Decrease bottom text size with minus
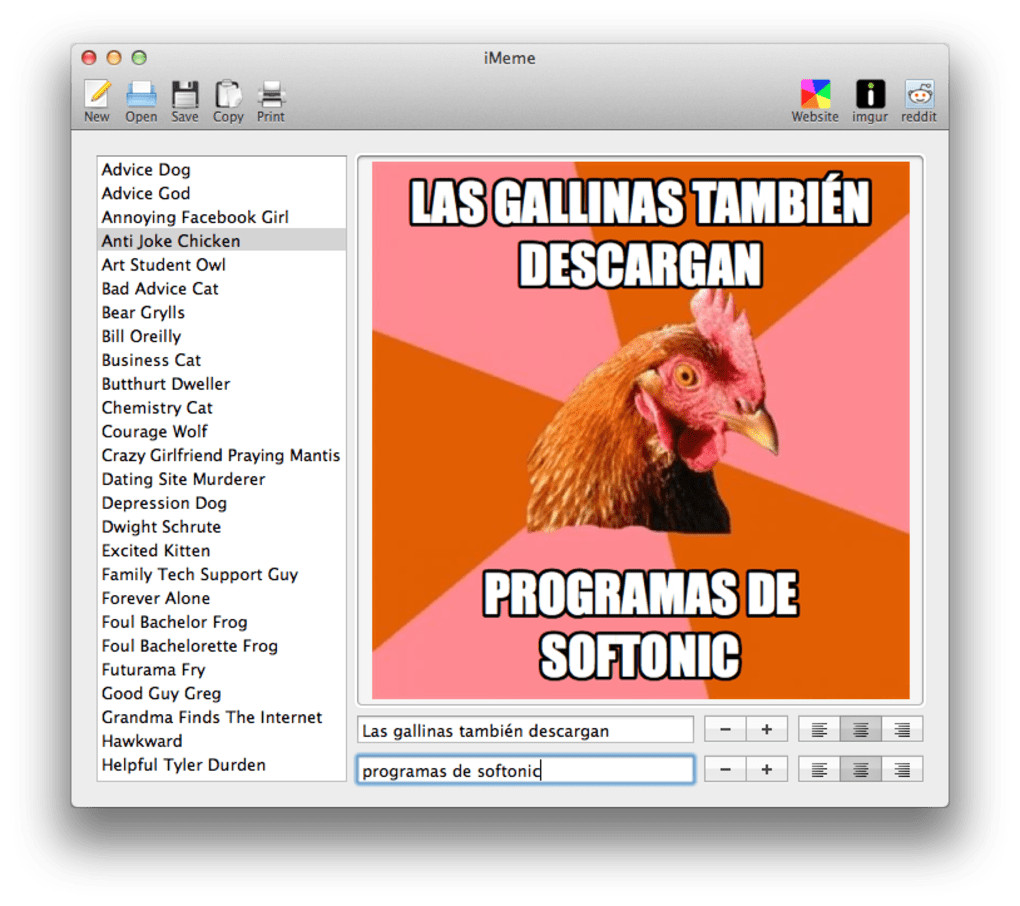The width and height of the screenshot is (1020, 906). pyautogui.click(x=725, y=769)
